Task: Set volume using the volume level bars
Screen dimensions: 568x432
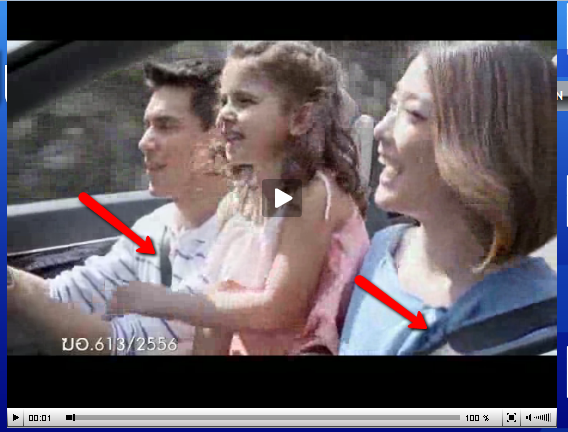Action: pos(542,418)
